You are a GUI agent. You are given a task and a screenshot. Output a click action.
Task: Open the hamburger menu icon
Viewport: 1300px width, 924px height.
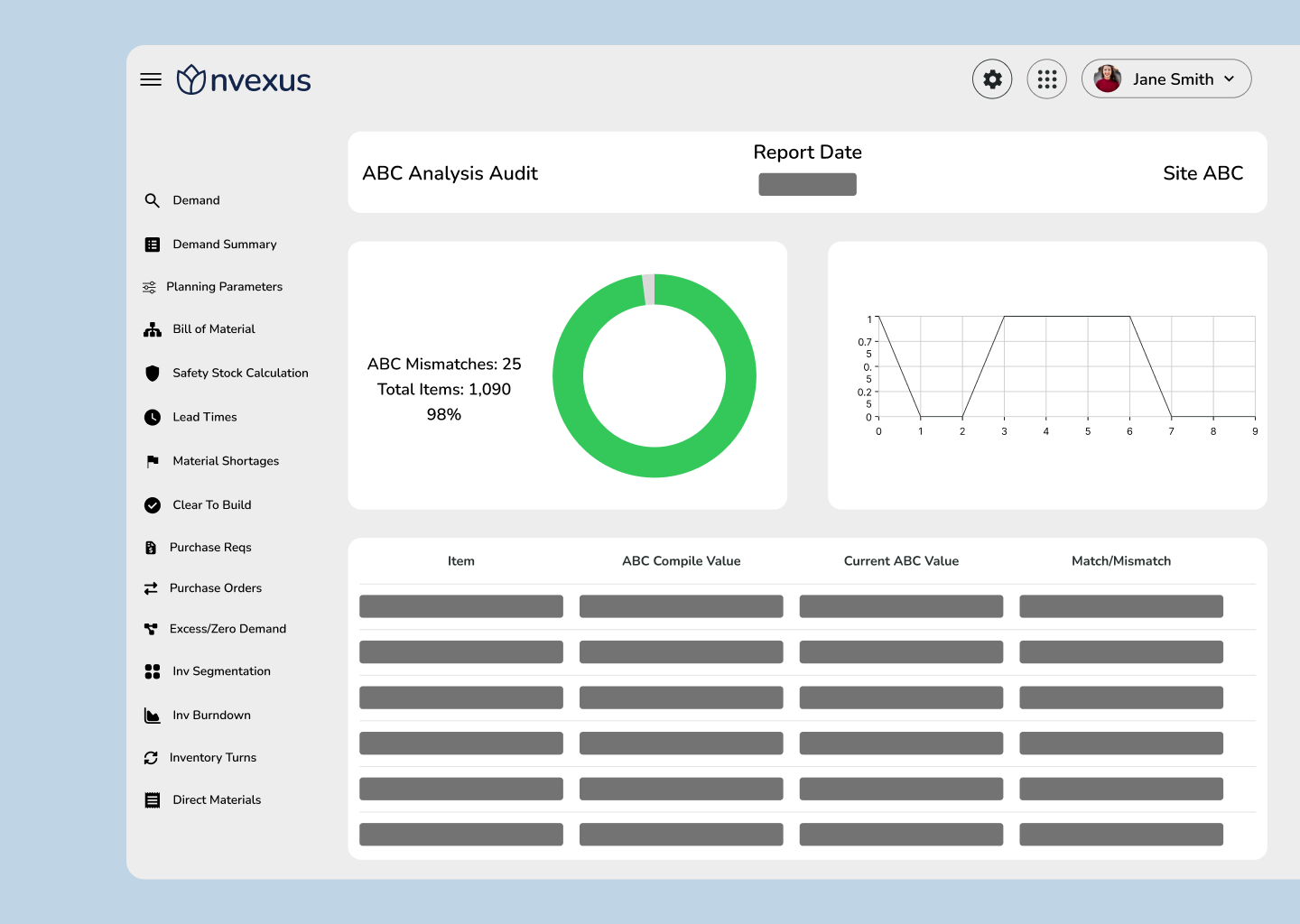pyautogui.click(x=151, y=79)
